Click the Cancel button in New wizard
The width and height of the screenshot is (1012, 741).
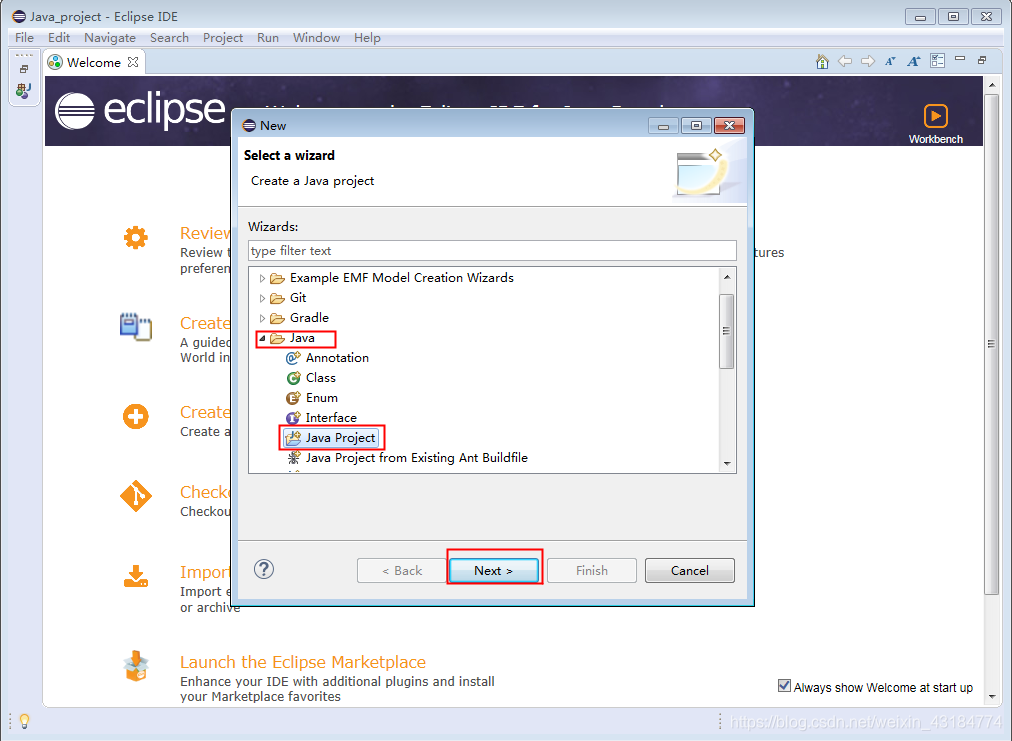click(x=689, y=571)
